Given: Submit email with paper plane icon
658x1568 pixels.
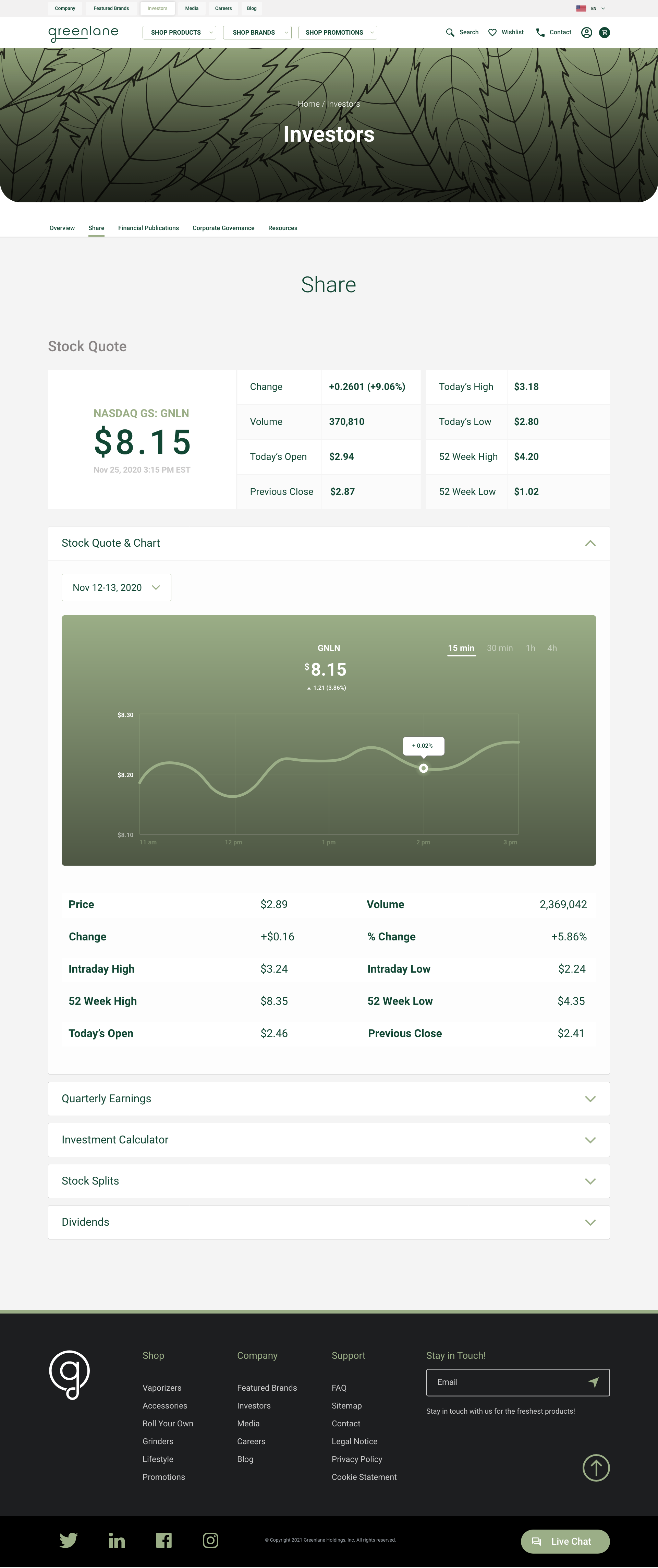Looking at the screenshot, I should pyautogui.click(x=594, y=1382).
